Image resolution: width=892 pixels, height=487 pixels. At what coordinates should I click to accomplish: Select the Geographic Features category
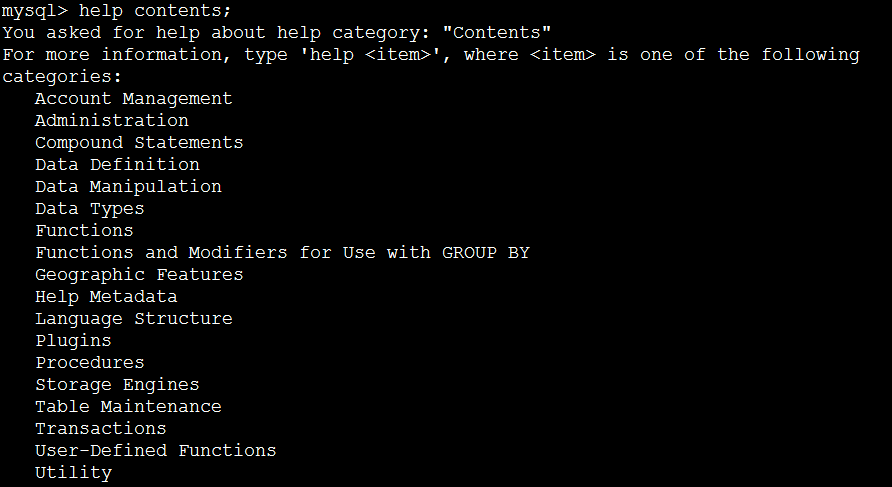point(139,274)
